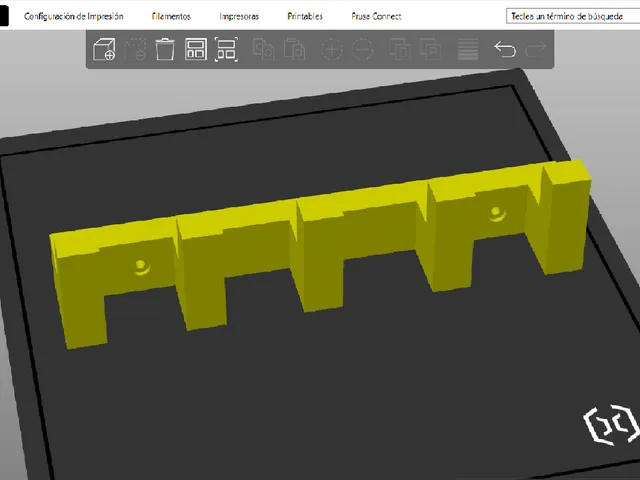Click the Add instance plus icon
The width and height of the screenshot is (640, 480).
[331, 49]
